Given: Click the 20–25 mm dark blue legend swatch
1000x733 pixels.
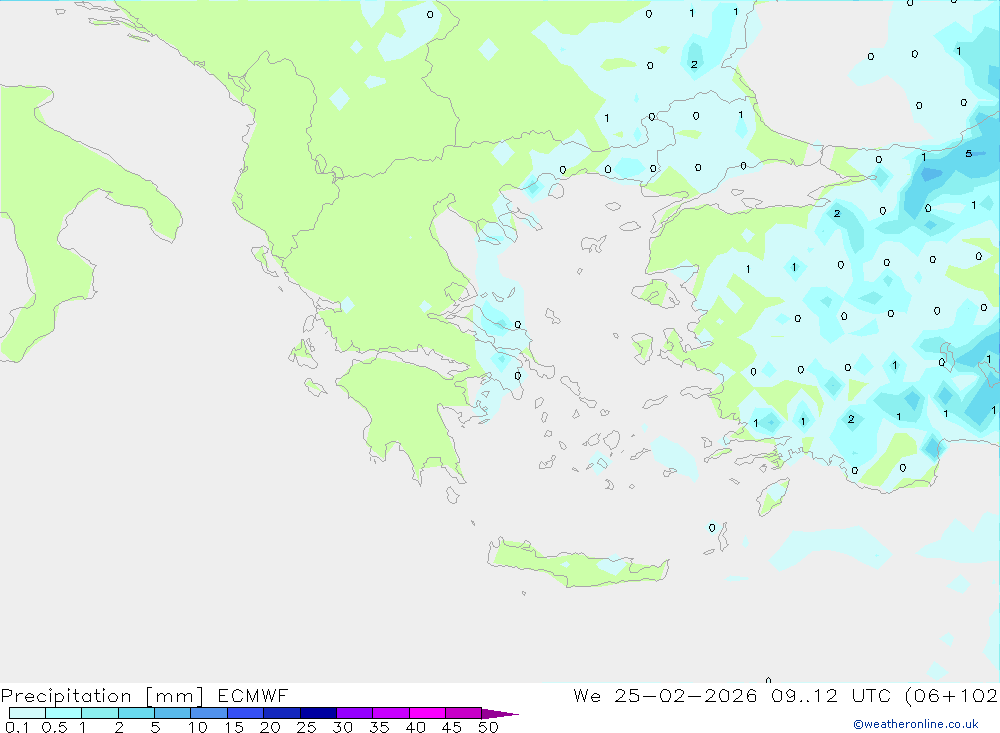Looking at the screenshot, I should 281,713.
